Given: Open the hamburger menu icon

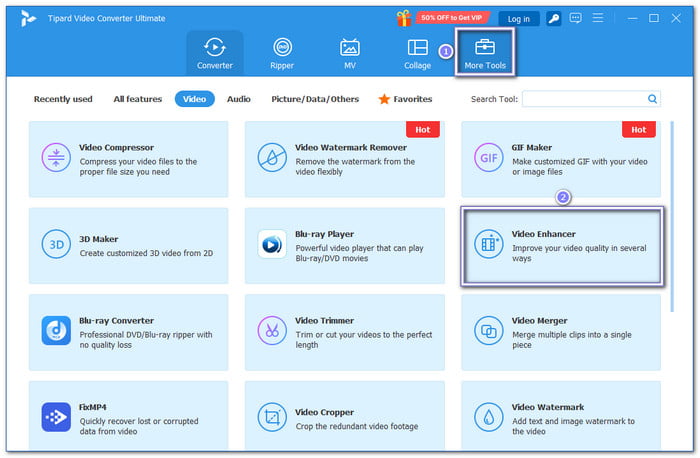Looking at the screenshot, I should click(x=598, y=18).
